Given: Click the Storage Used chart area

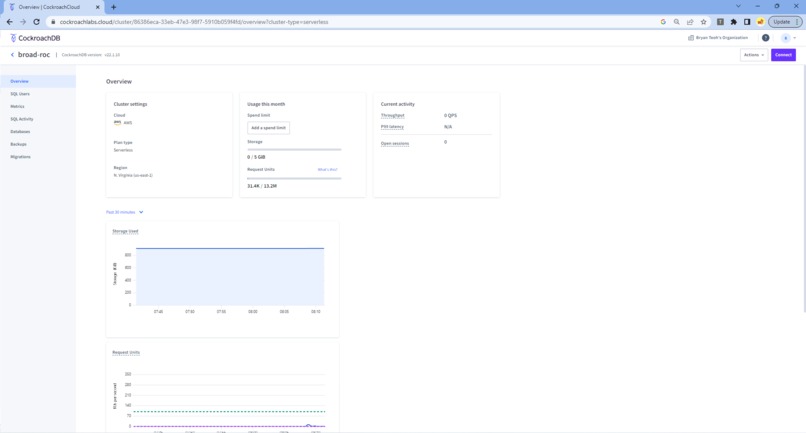Looking at the screenshot, I should tap(230, 277).
